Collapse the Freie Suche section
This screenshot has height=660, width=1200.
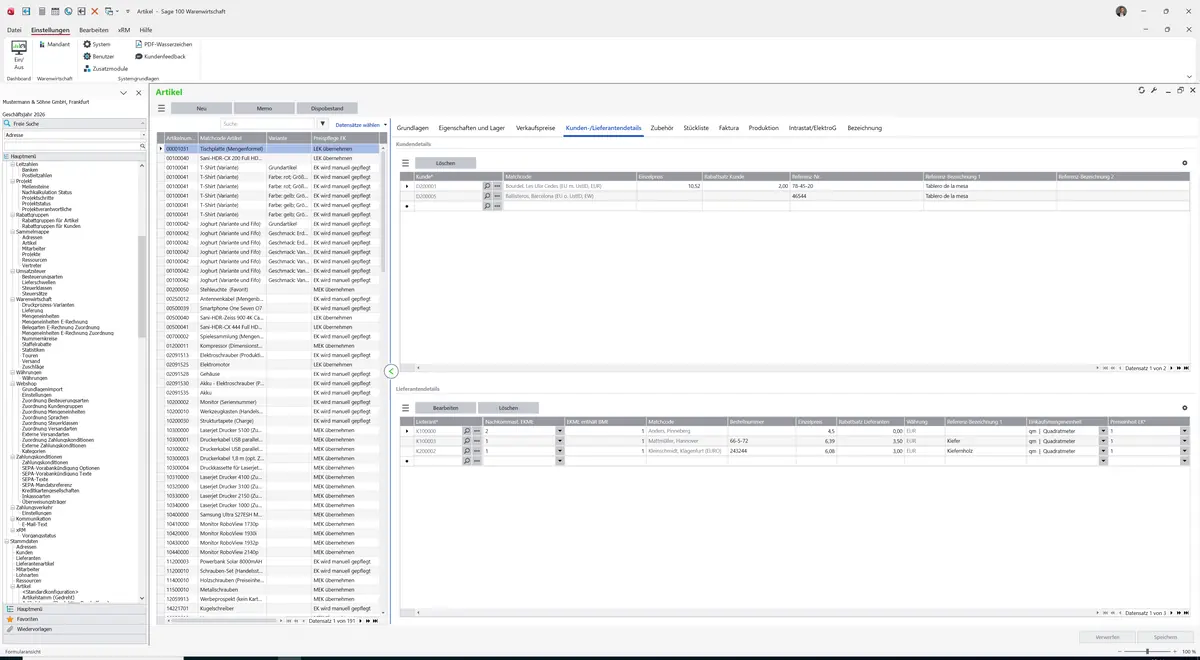click(x=143, y=123)
